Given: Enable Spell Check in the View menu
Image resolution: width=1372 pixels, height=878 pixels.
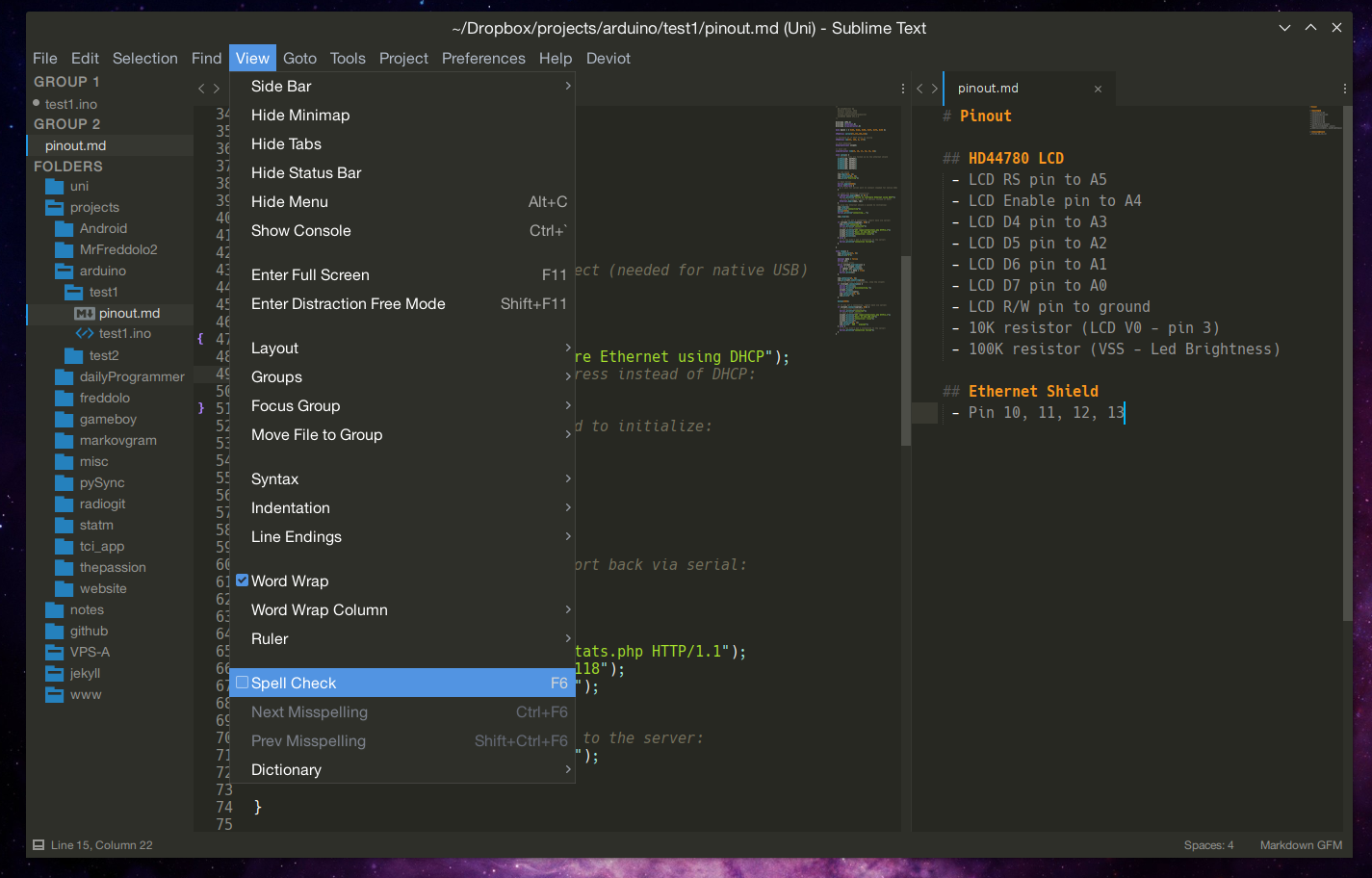Looking at the screenshot, I should pos(294,683).
